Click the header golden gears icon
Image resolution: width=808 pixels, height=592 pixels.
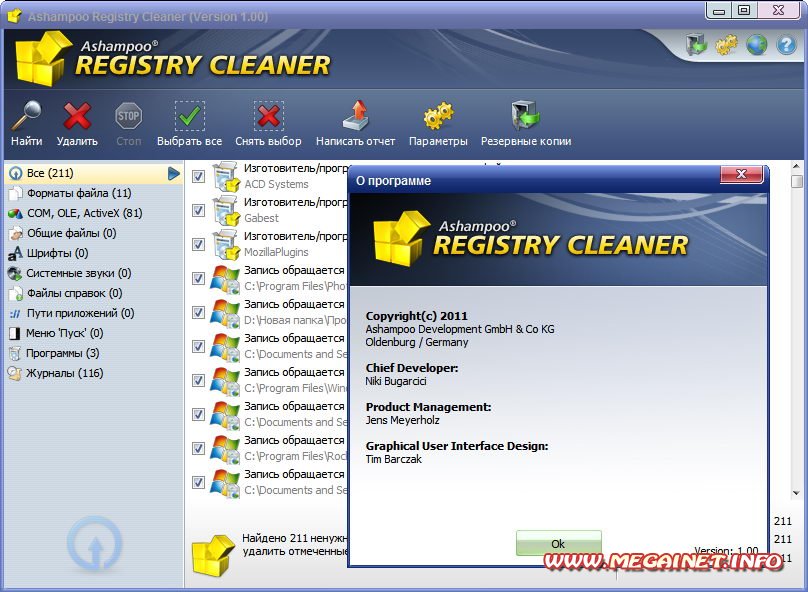pos(727,45)
